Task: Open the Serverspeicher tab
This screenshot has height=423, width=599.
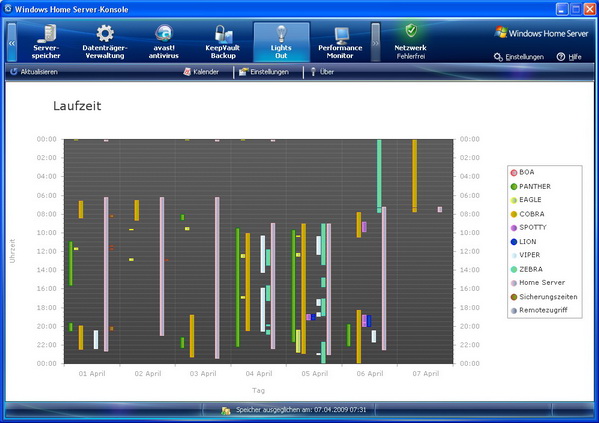Action: 46,42
